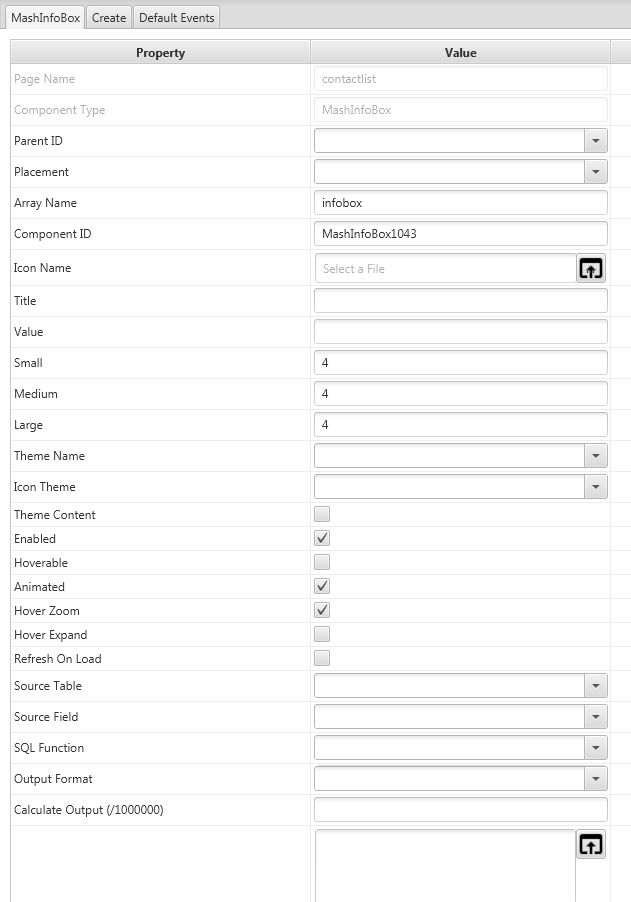Expand the Placement dropdown arrow
This screenshot has height=902, width=631.
pos(596,172)
